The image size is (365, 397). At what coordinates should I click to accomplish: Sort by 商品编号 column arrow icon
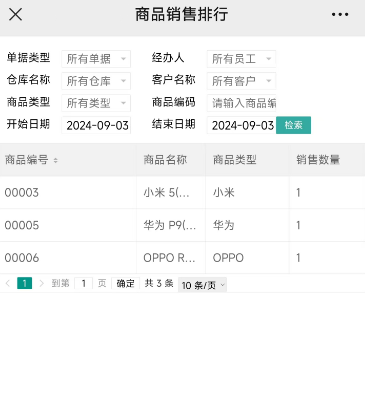click(55, 160)
